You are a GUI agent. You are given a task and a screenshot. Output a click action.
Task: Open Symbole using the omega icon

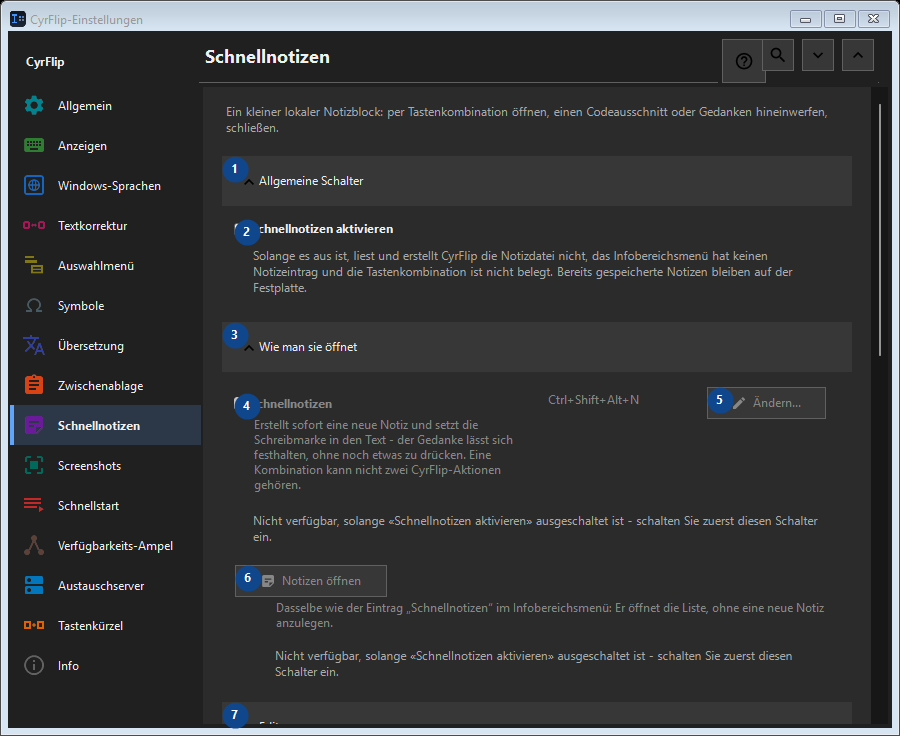tap(34, 305)
